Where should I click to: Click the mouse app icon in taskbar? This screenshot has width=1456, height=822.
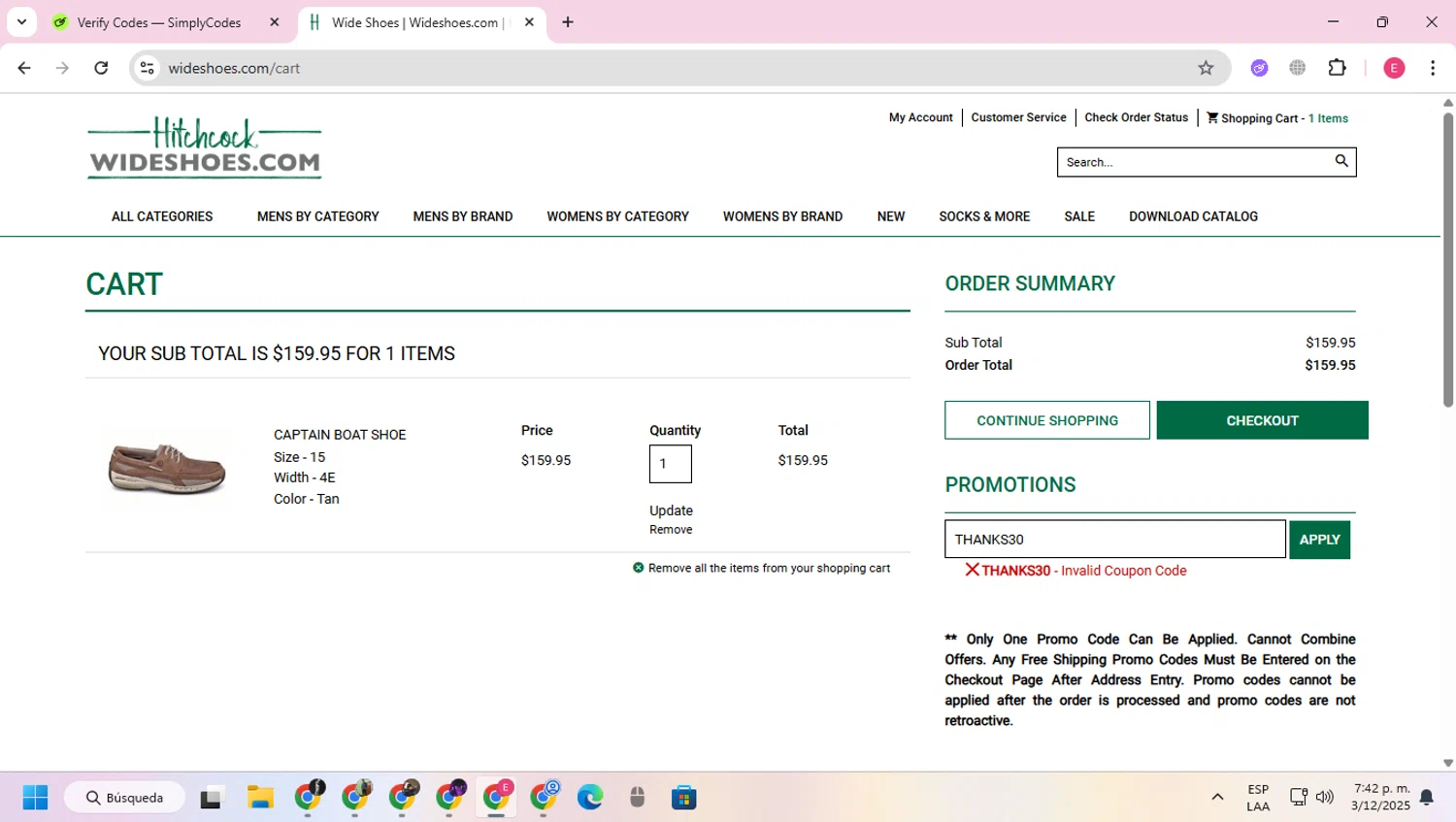coord(637,798)
